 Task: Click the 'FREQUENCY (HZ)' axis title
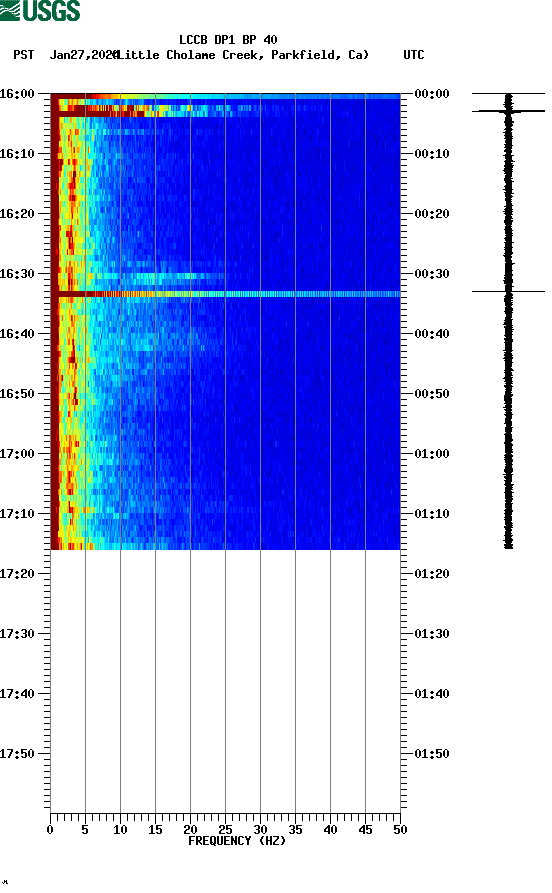(x=236, y=841)
